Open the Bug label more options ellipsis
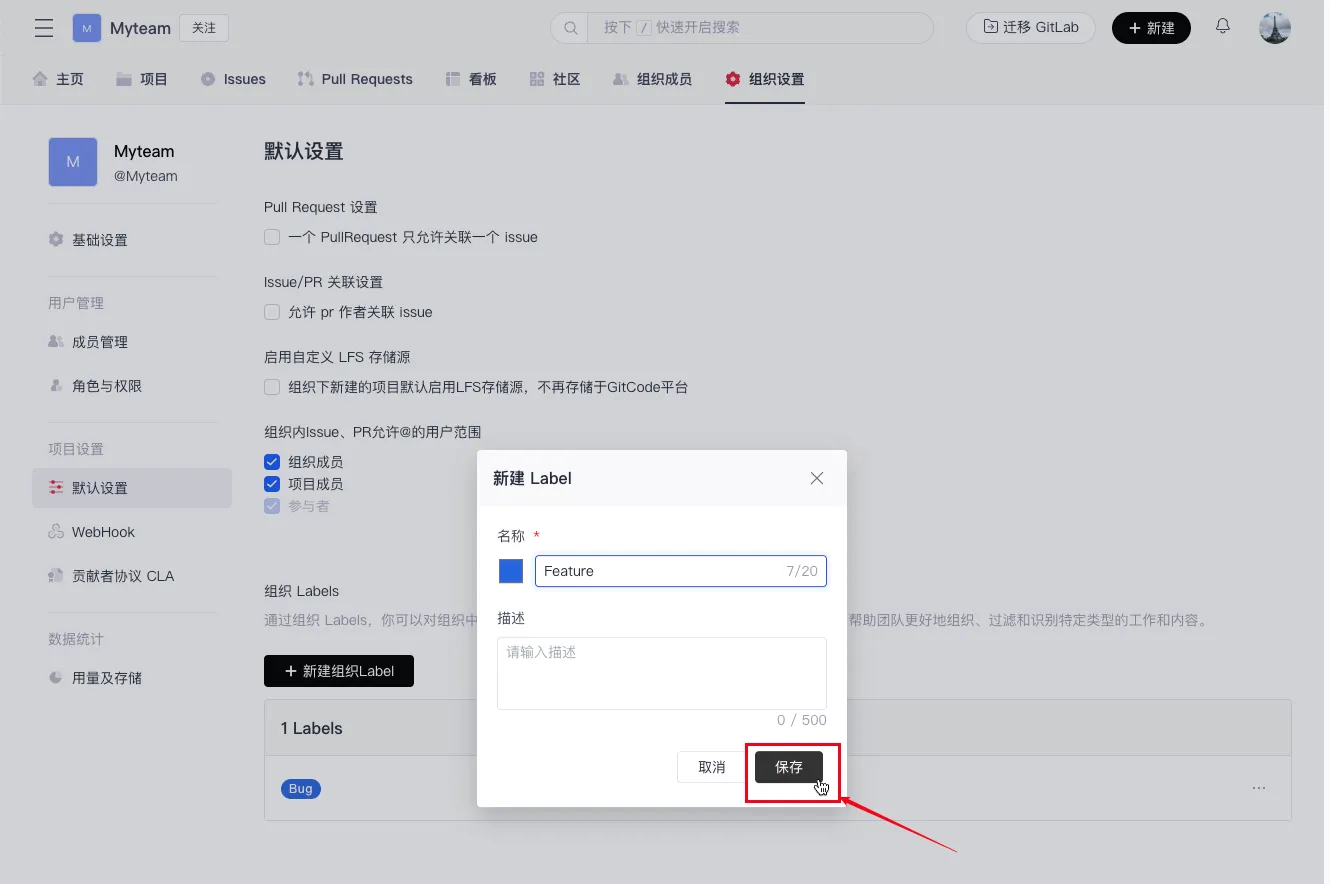1330x884 pixels. pos(1259,788)
